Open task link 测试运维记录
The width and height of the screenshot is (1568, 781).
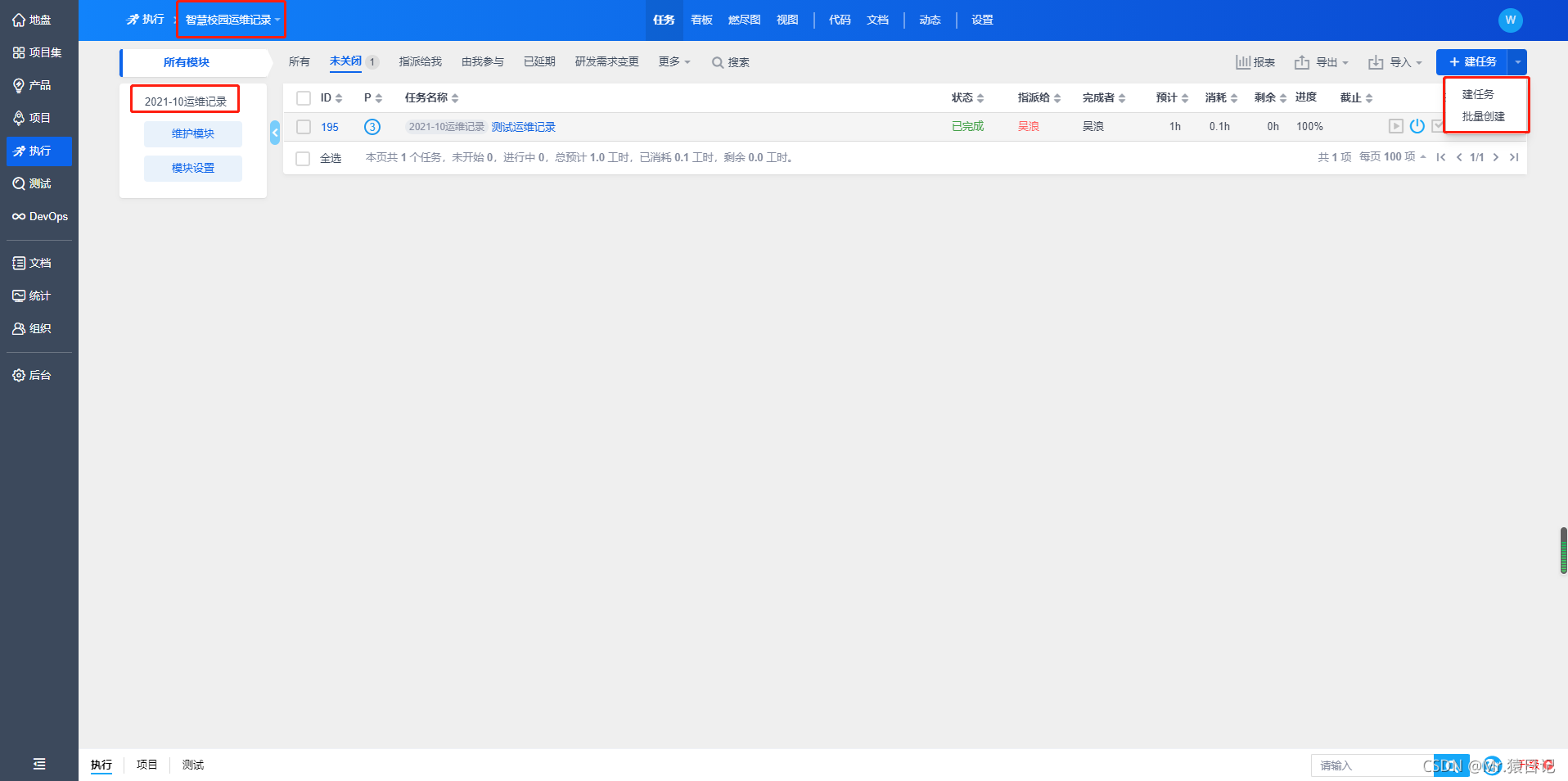coord(524,127)
